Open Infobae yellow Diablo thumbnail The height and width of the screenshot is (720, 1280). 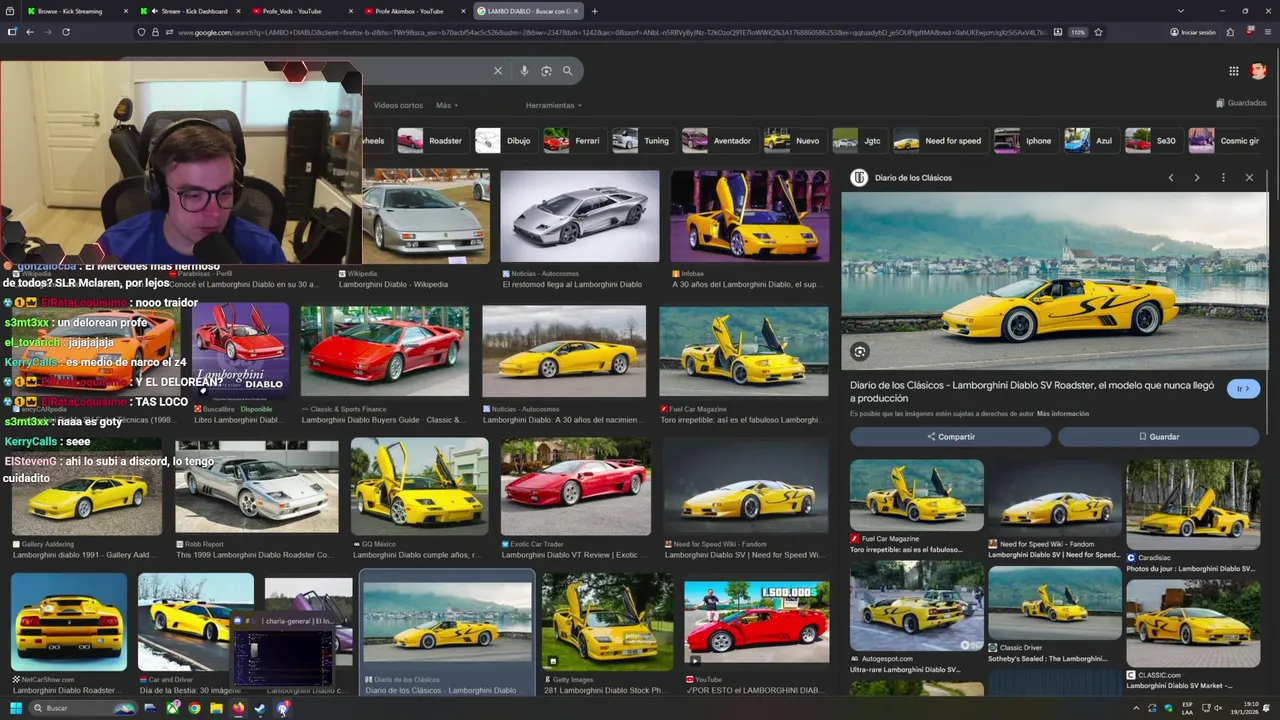(x=750, y=215)
